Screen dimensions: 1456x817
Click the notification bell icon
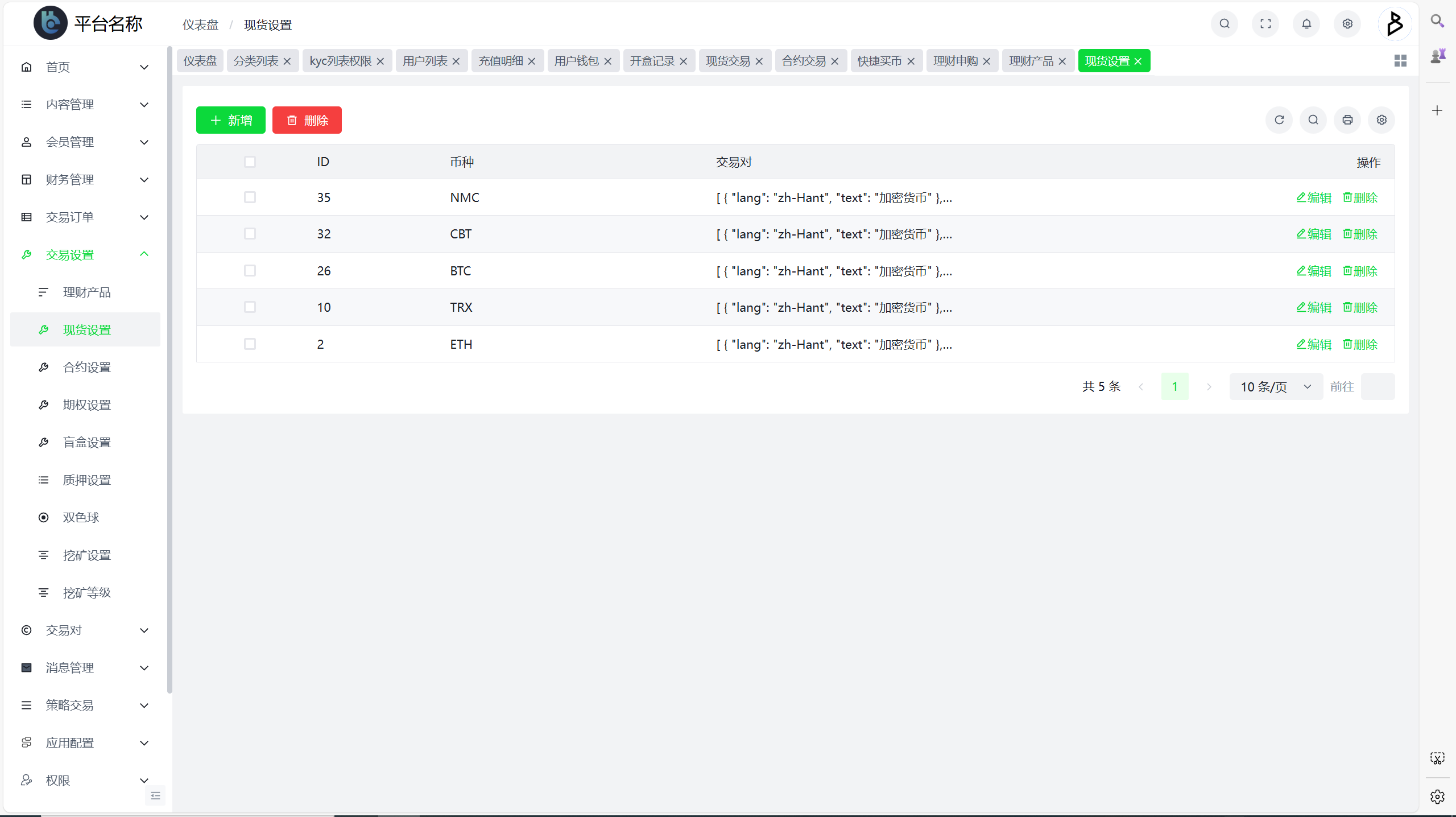[x=1306, y=24]
